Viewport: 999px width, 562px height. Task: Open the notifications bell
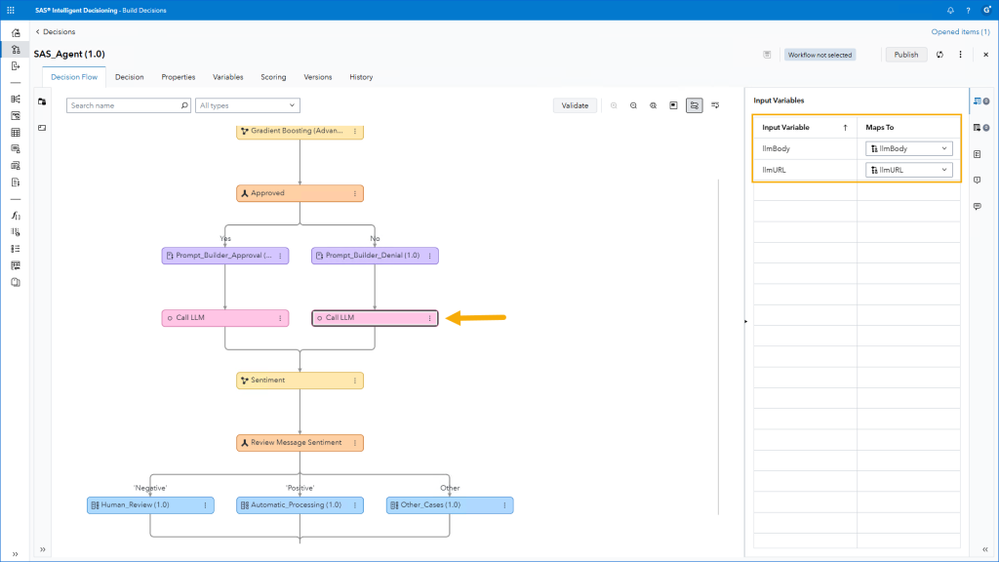950,10
